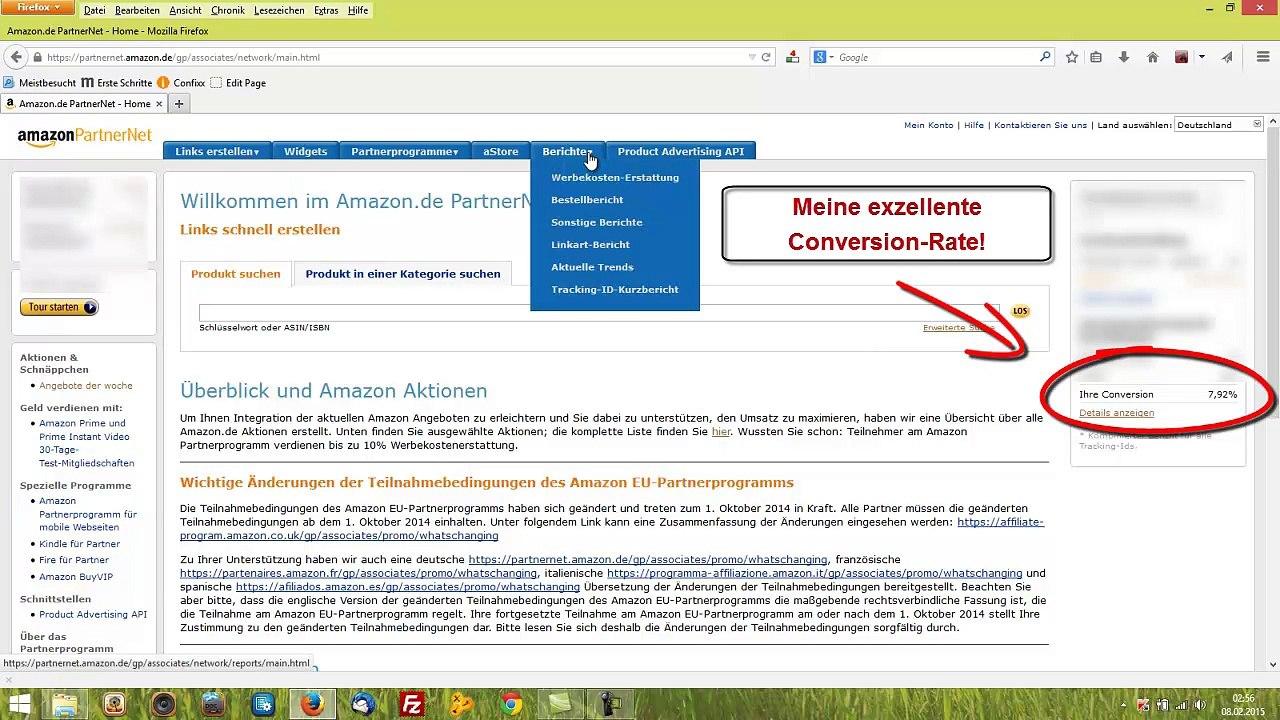Open the Land auswählen Deutschland dropdown
1280x720 pixels.
click(x=1219, y=125)
